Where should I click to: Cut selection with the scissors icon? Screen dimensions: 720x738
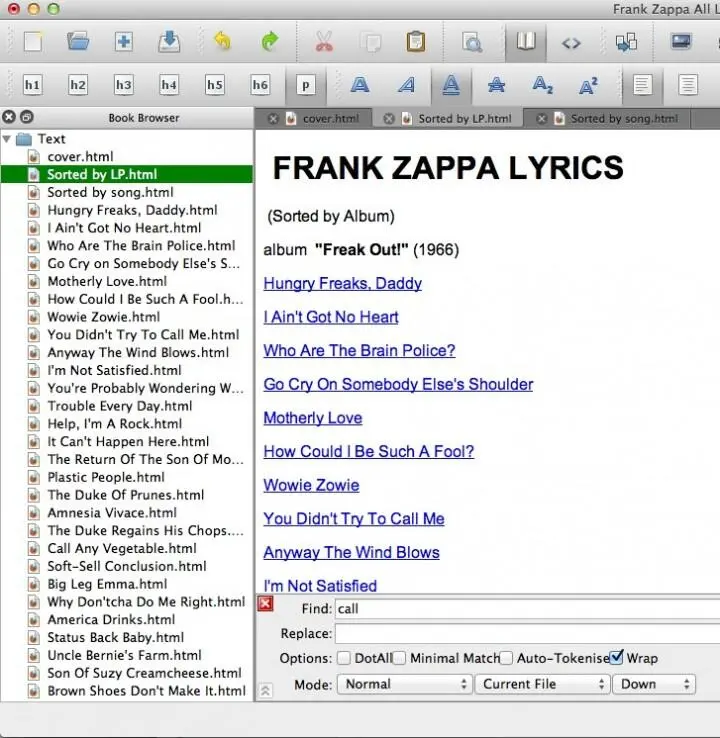pos(324,41)
